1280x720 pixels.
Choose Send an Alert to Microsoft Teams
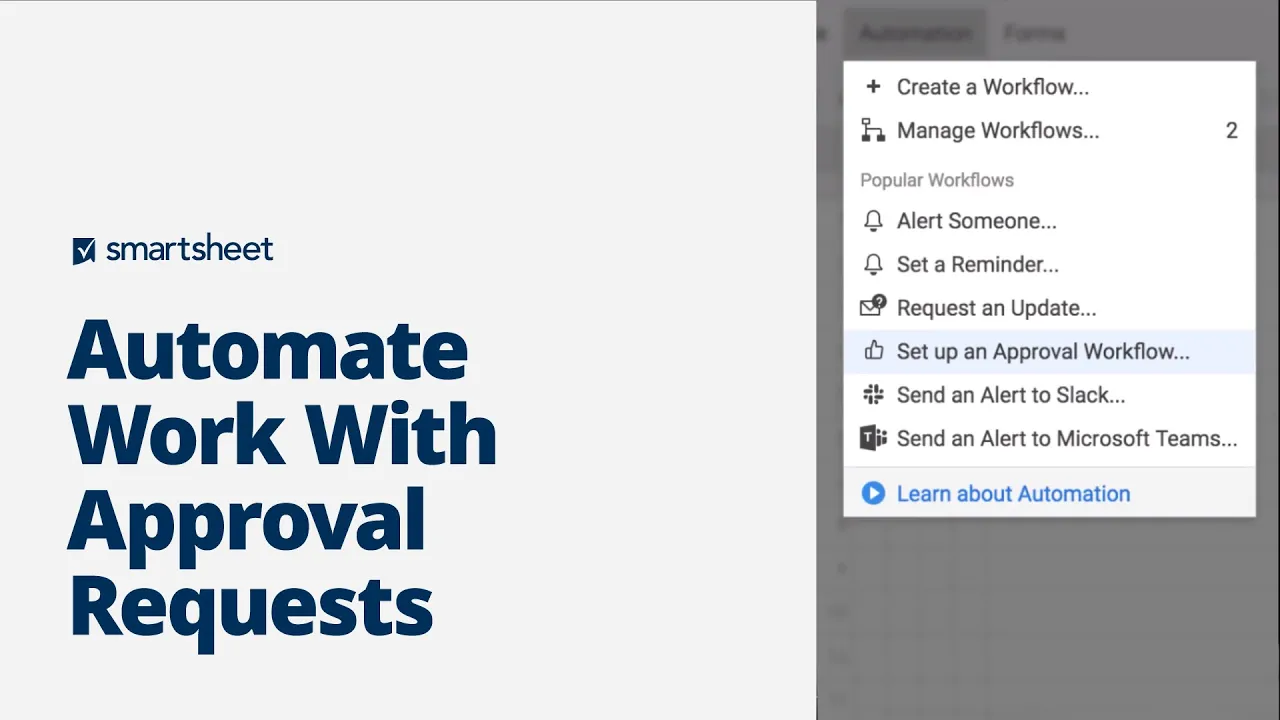[x=1049, y=438]
